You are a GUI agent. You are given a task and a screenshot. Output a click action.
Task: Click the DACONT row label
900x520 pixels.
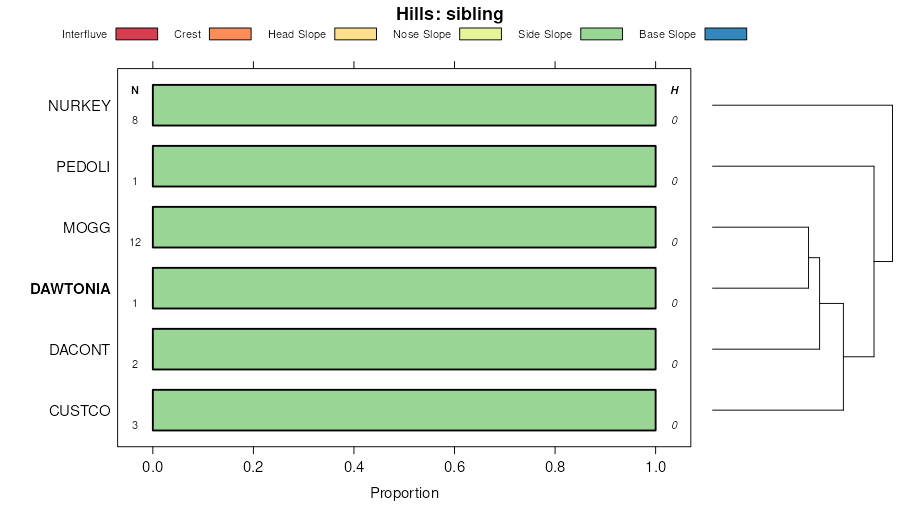click(80, 350)
